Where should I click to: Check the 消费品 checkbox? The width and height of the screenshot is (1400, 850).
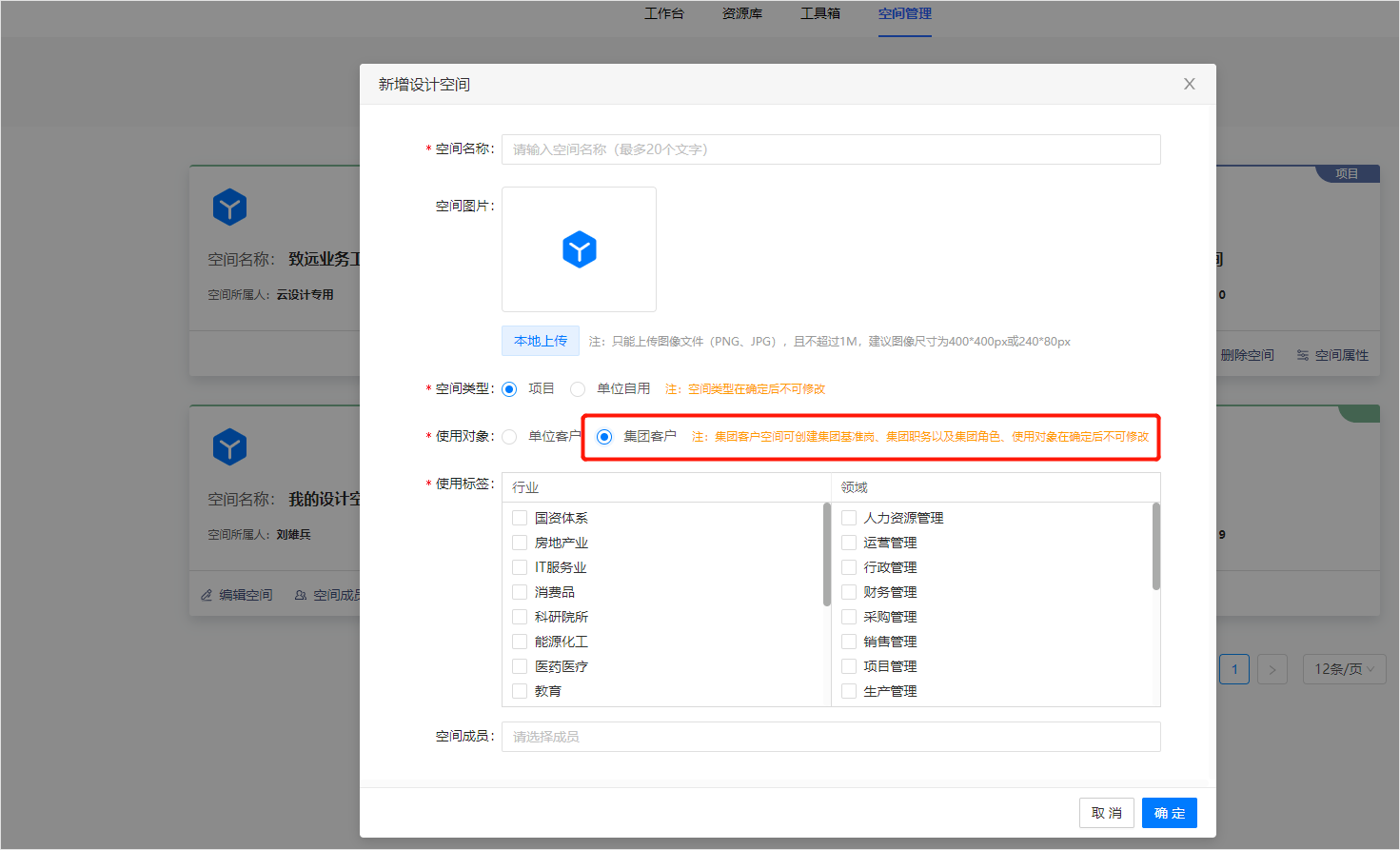pyautogui.click(x=520, y=592)
